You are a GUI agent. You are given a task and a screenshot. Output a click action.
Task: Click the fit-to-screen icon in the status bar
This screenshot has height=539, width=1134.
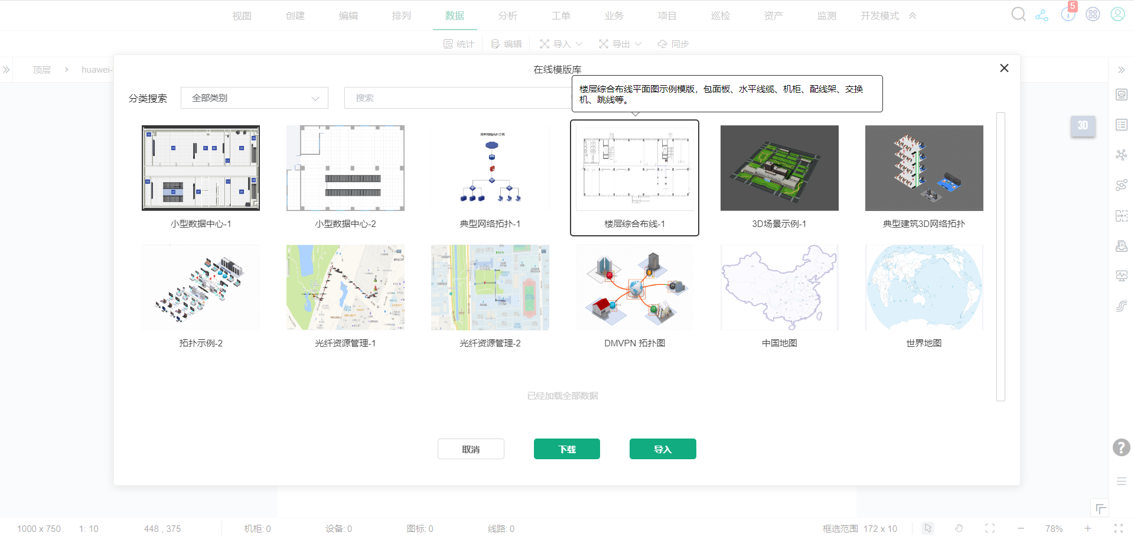(990, 528)
